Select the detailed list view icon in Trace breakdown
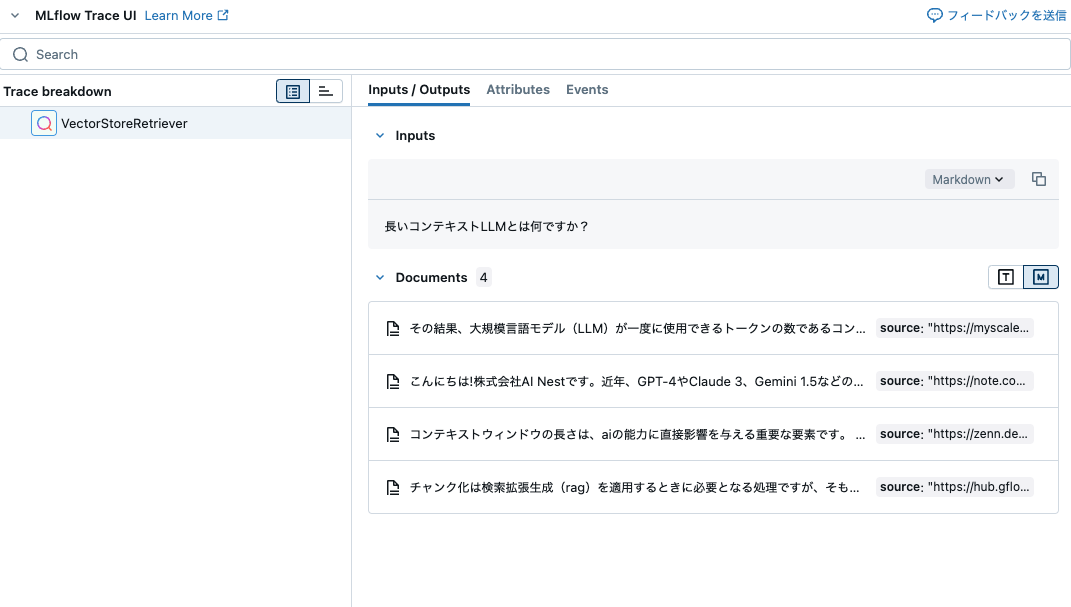The width and height of the screenshot is (1071, 607). 292,91
